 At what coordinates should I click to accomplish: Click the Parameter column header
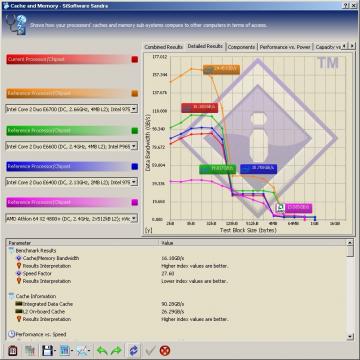click(82, 243)
